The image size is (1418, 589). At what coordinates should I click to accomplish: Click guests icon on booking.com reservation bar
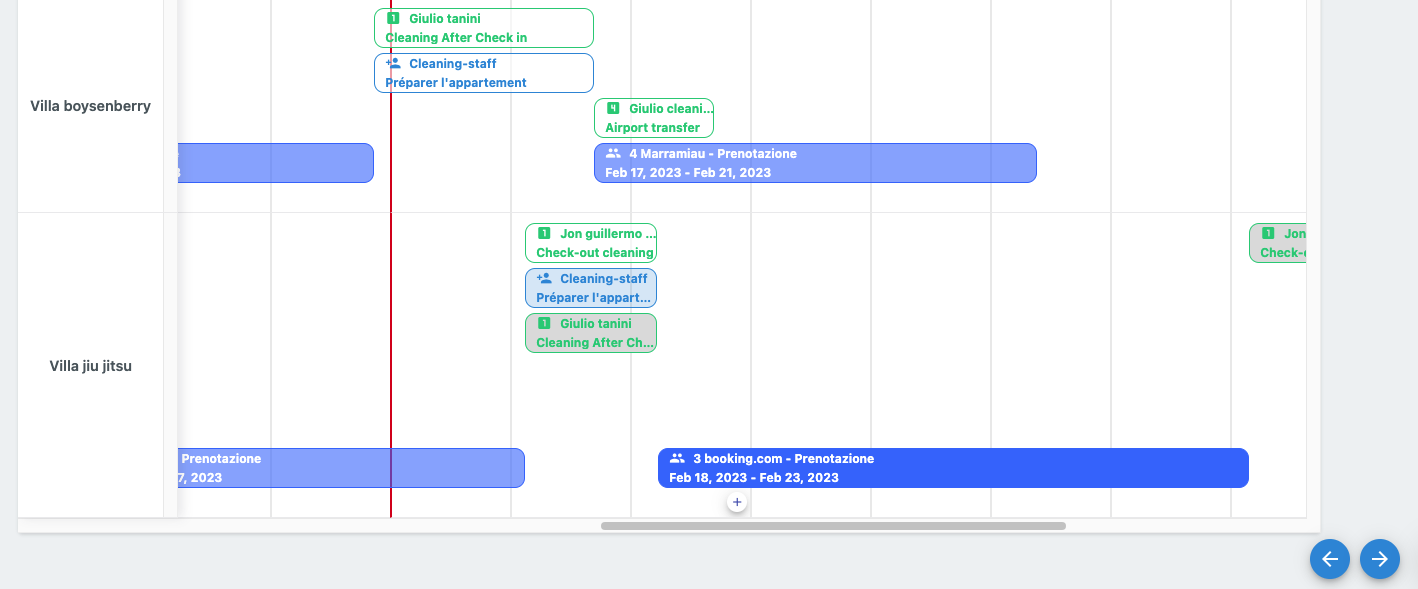coord(677,459)
